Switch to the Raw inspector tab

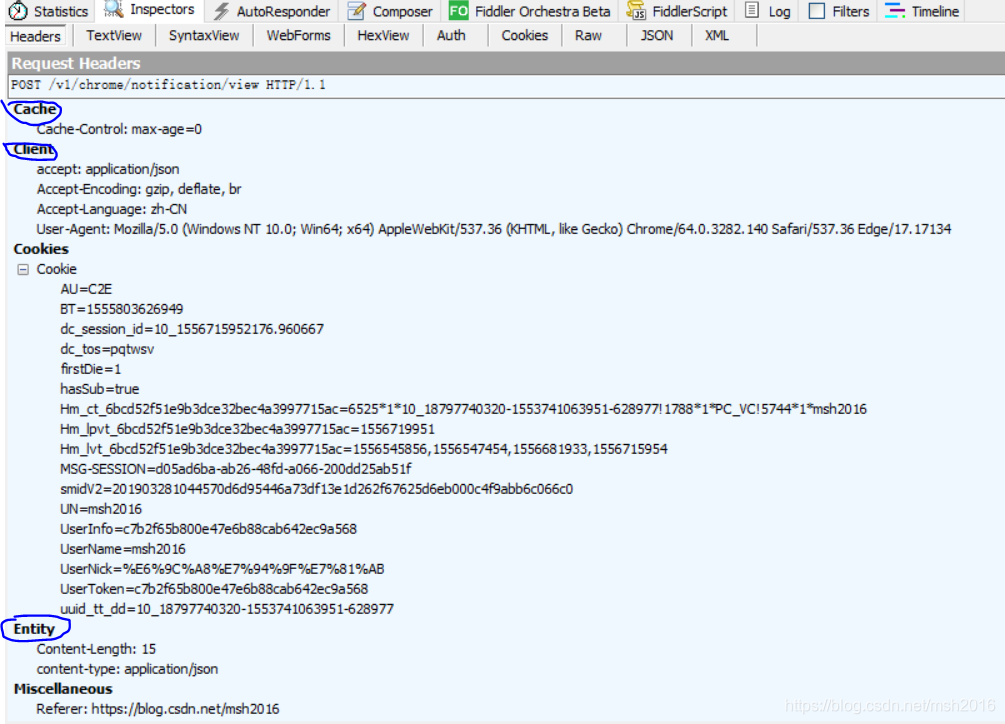pos(588,36)
